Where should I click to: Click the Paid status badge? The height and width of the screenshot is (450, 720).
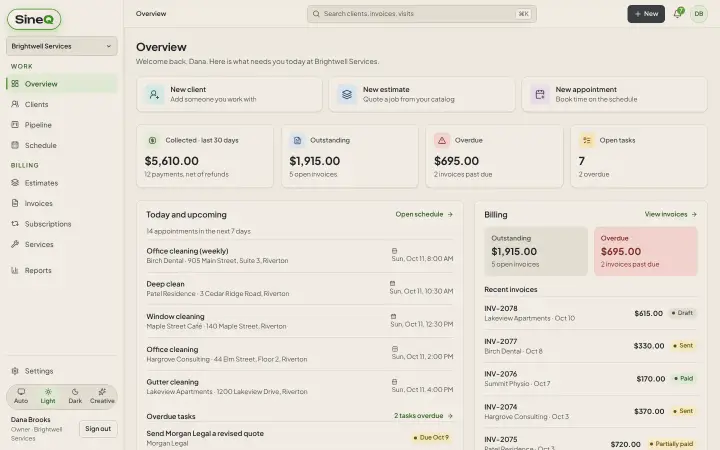(x=684, y=379)
